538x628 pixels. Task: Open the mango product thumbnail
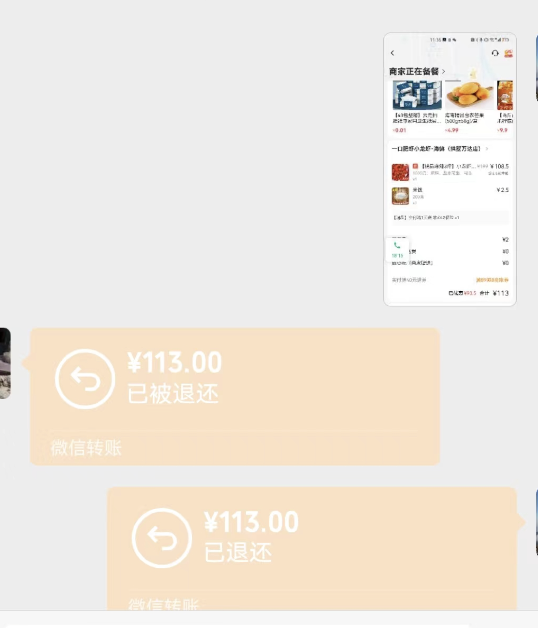coord(469,95)
